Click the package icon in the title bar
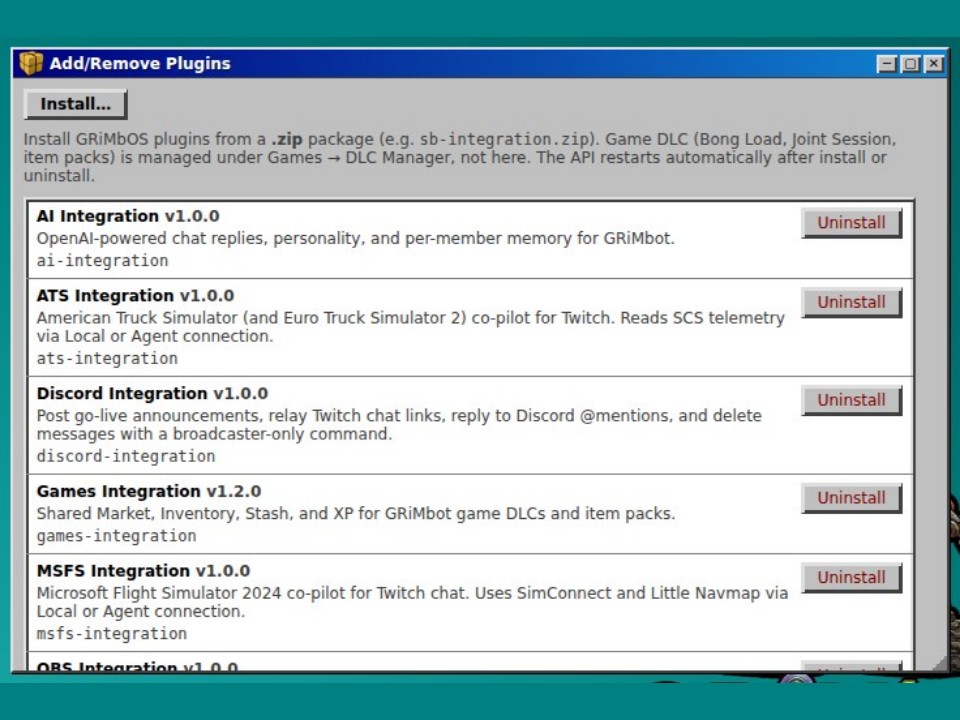Image resolution: width=960 pixels, height=720 pixels. point(31,63)
